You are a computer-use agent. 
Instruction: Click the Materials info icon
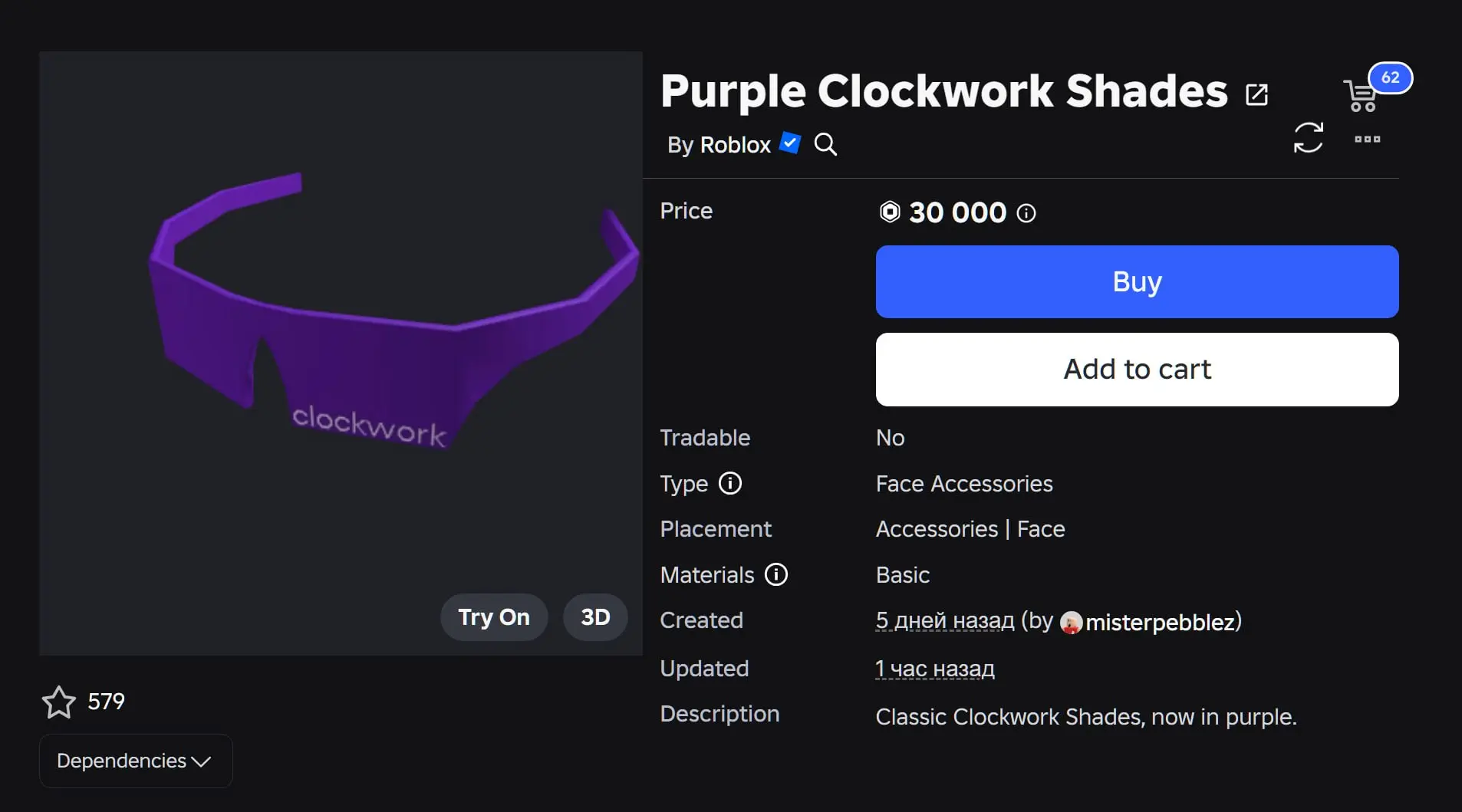pos(776,574)
